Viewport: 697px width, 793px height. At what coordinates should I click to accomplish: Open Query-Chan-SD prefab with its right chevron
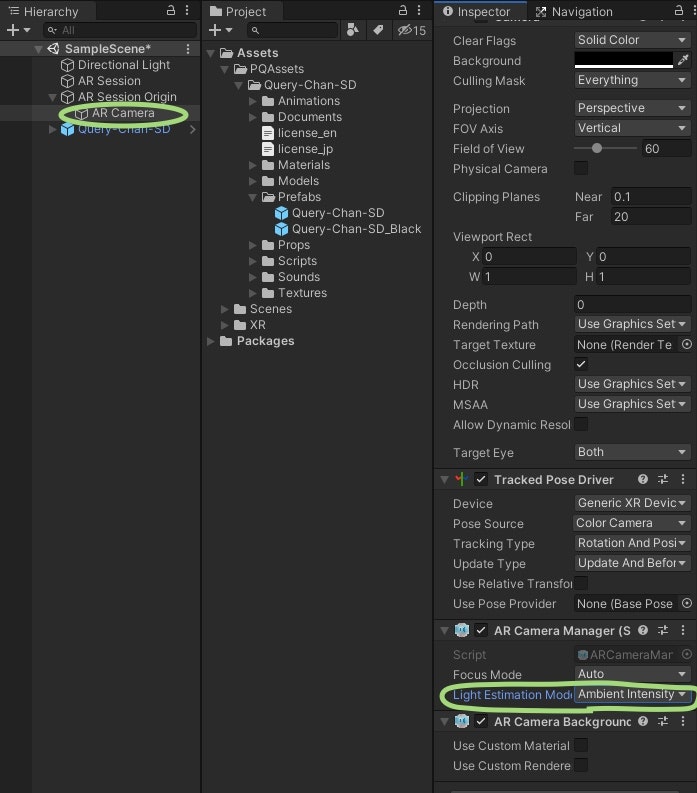click(x=193, y=129)
